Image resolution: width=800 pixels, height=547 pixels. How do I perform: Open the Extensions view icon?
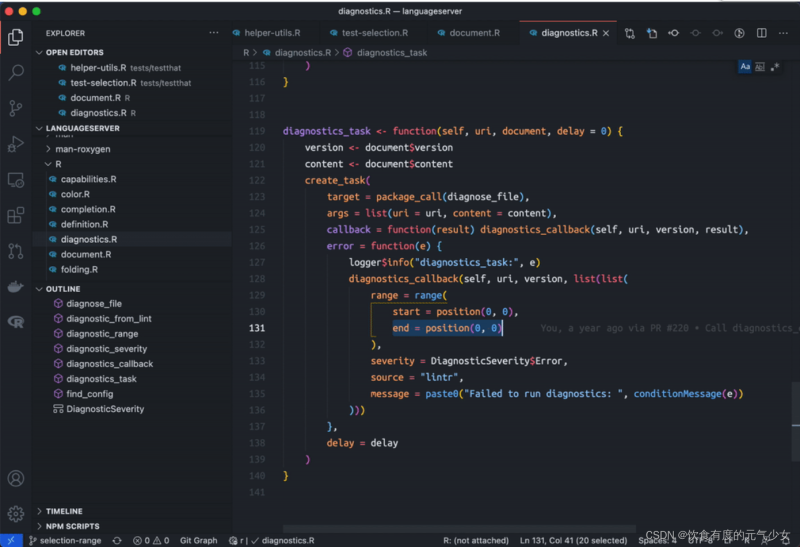point(15,215)
